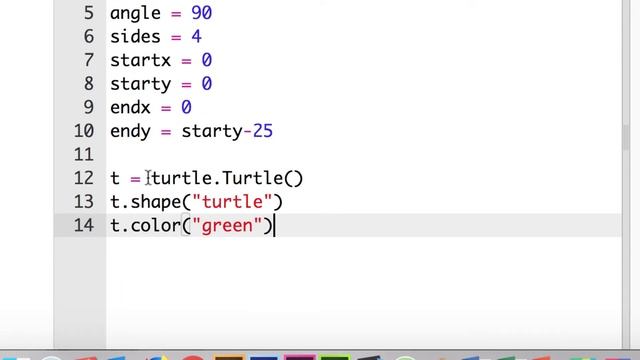640x360 pixels.
Task: Click the expression 'starty-25' on line 10
Action: click(x=227, y=132)
